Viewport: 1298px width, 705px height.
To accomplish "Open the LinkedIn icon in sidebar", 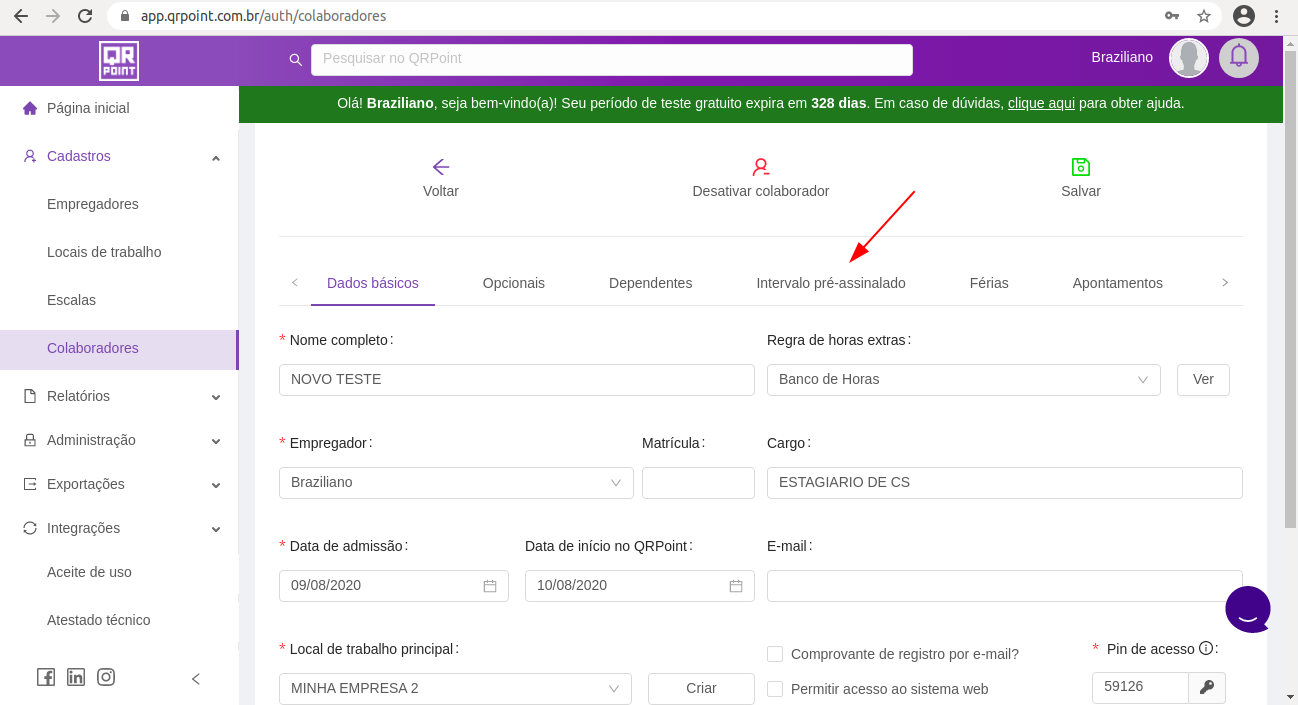I will coord(76,677).
